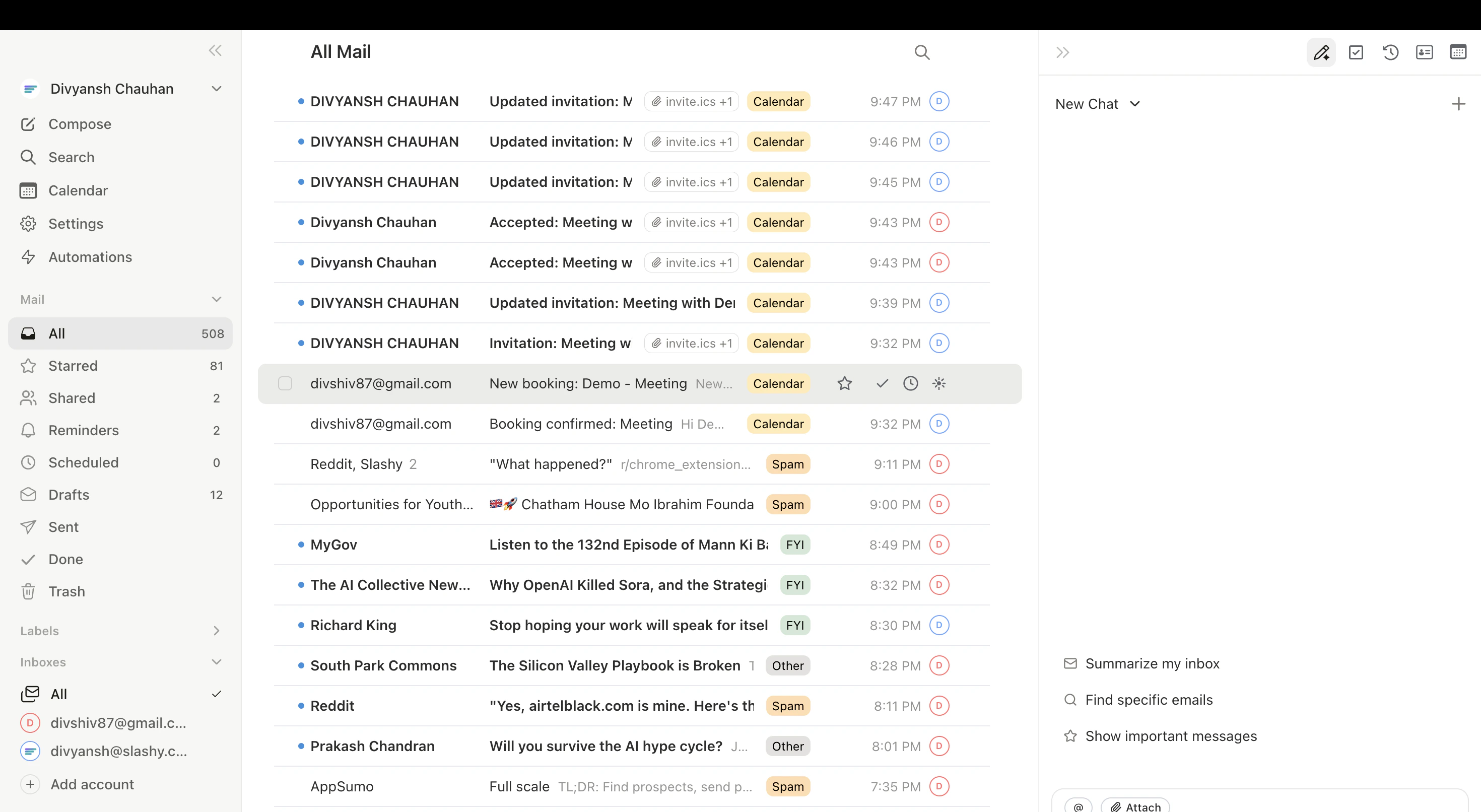Switch to the Starred folder
Screen dimensions: 1481x812
(73, 365)
